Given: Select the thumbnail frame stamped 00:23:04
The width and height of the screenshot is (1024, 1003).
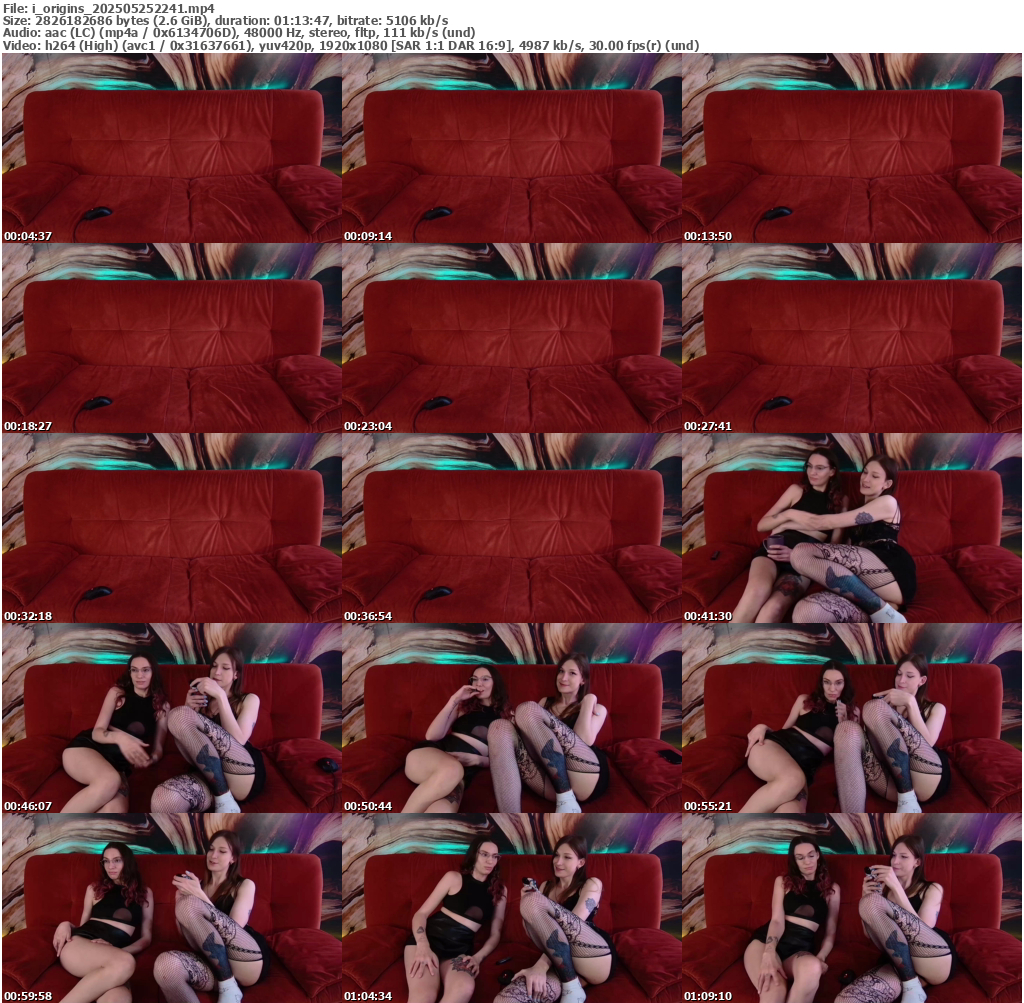Looking at the screenshot, I should pyautogui.click(x=511, y=338).
